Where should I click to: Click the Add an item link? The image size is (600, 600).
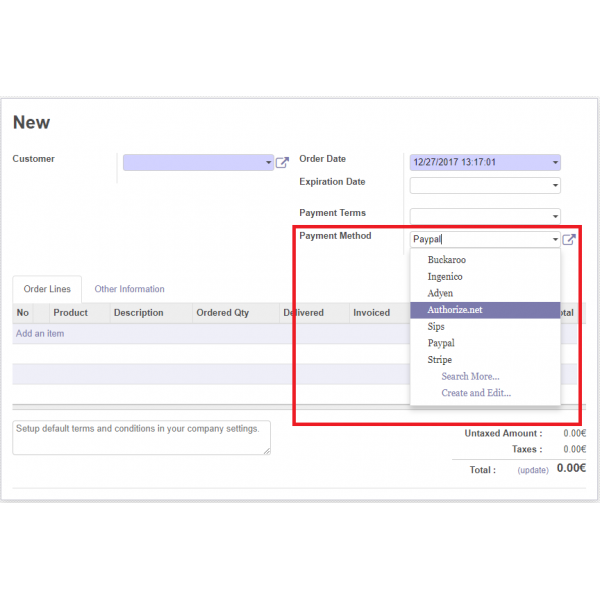click(x=40, y=334)
